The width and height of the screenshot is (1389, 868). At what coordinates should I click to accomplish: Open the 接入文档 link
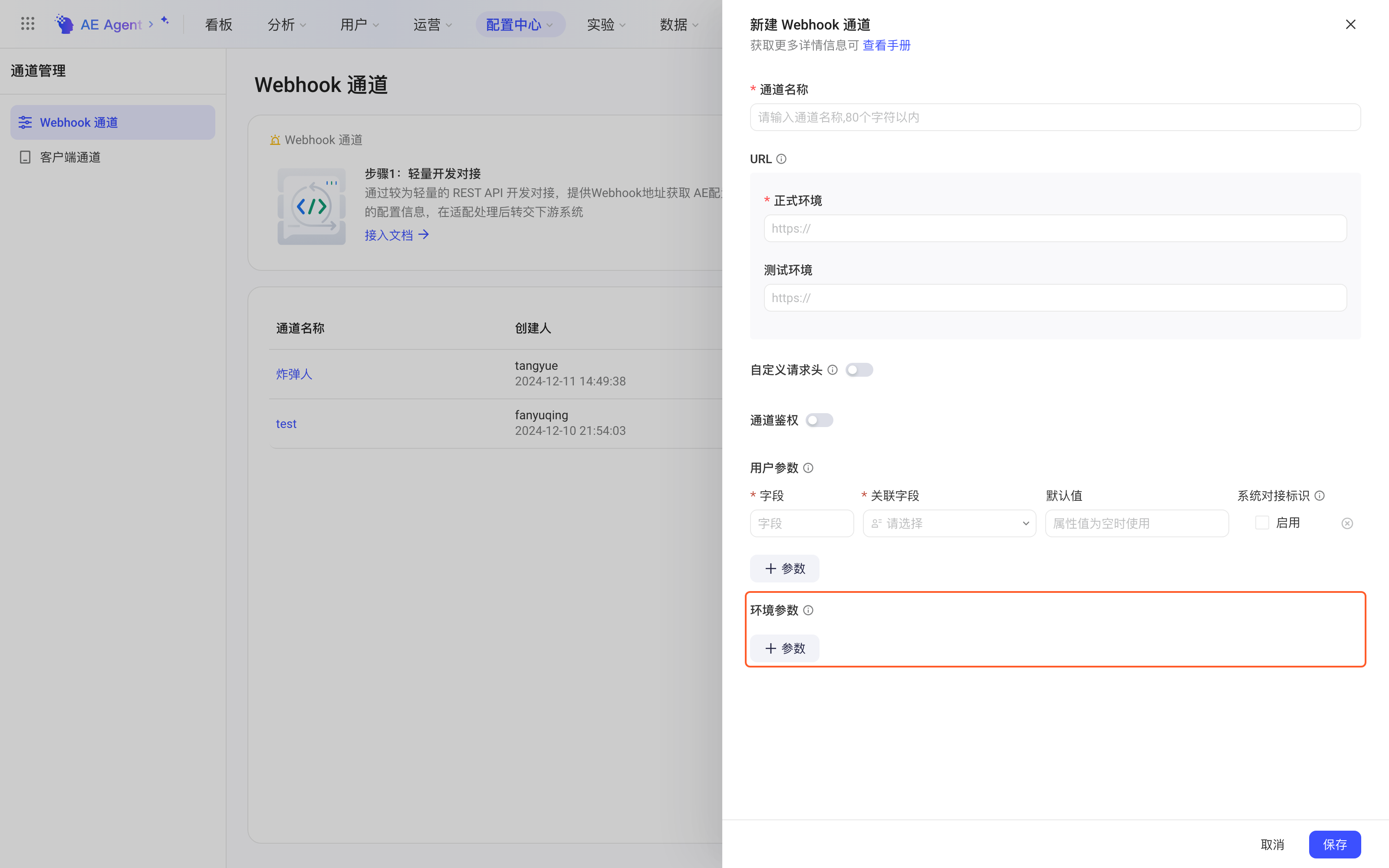point(388,235)
